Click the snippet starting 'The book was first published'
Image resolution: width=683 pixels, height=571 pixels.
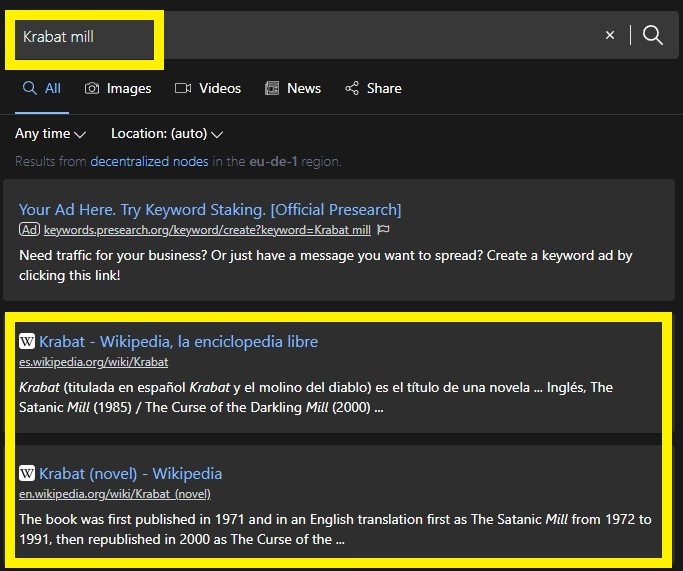(335, 529)
